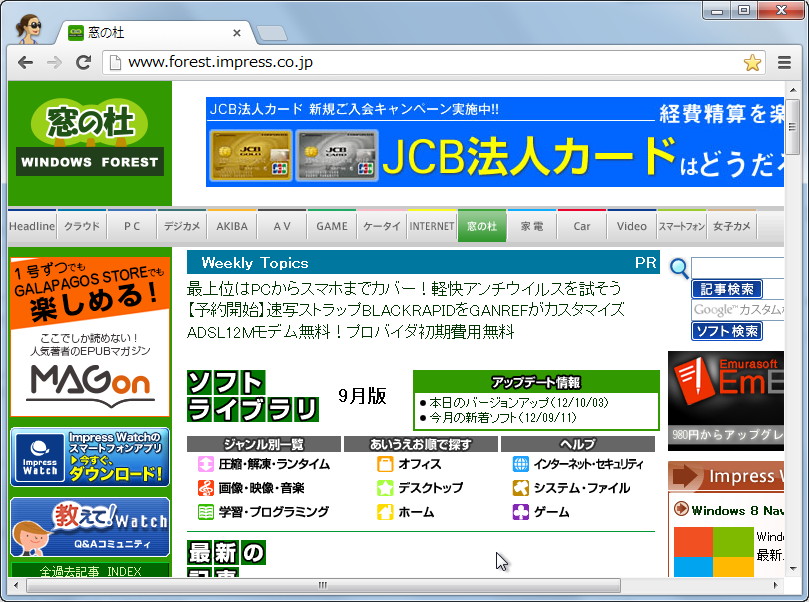Click the orange folder icon beside オフィス
Screen dimensions: 809x602
pos(385,465)
